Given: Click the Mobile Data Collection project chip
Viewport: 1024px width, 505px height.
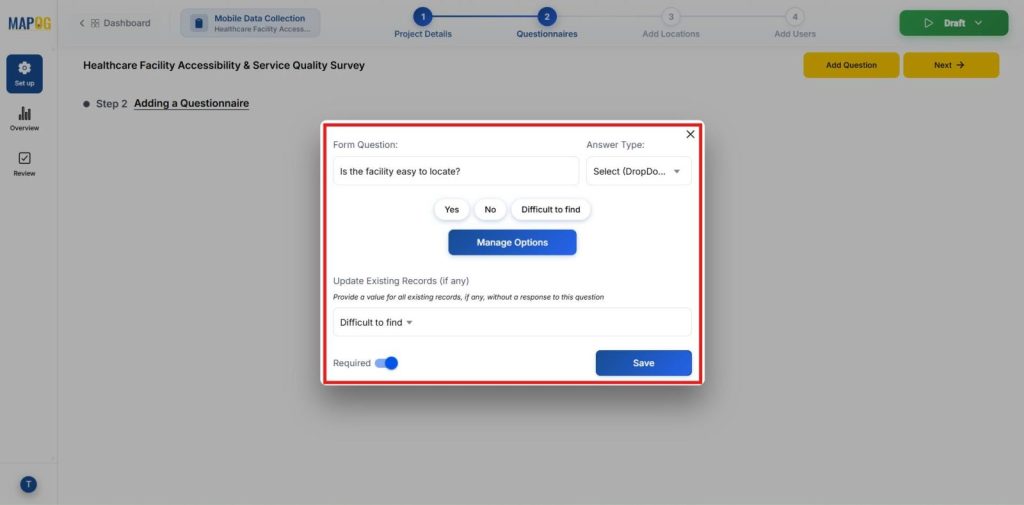Looking at the screenshot, I should (x=251, y=23).
